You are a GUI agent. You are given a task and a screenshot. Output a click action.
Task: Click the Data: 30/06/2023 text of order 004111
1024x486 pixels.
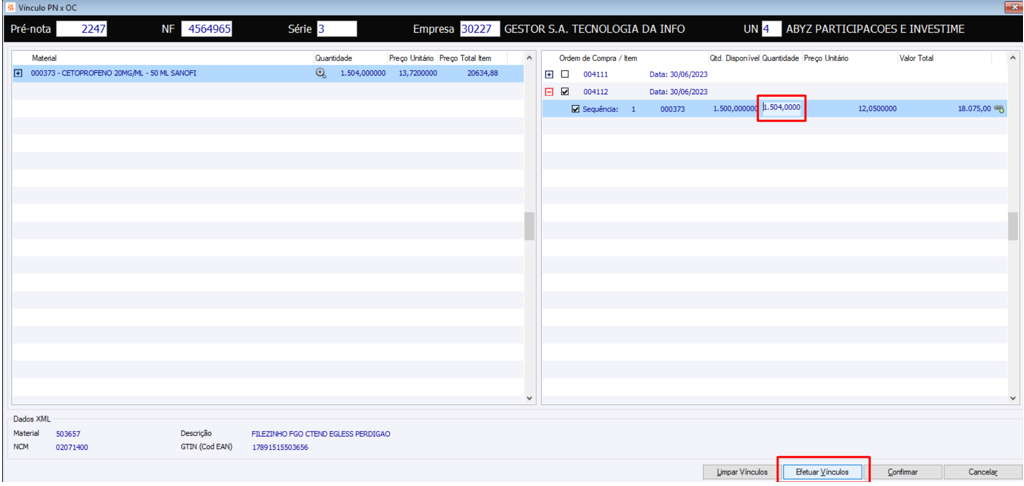coord(679,74)
